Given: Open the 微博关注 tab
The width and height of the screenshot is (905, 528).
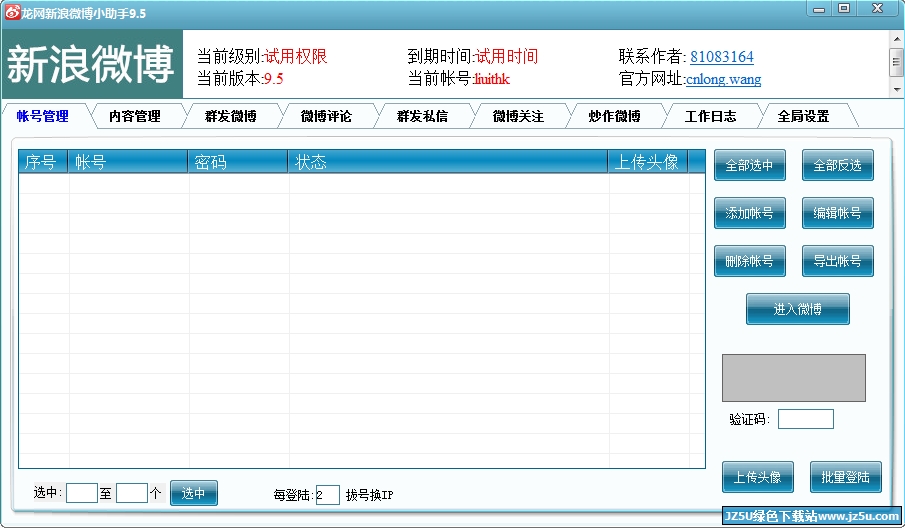Looking at the screenshot, I should pyautogui.click(x=518, y=116).
